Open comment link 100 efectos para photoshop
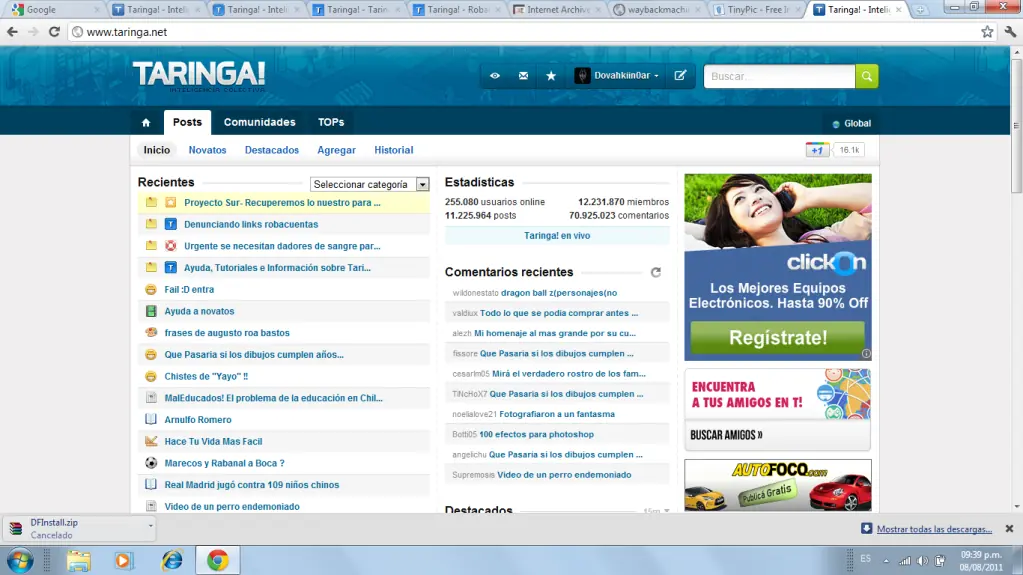Screen dimensions: 1023x575 coord(536,435)
